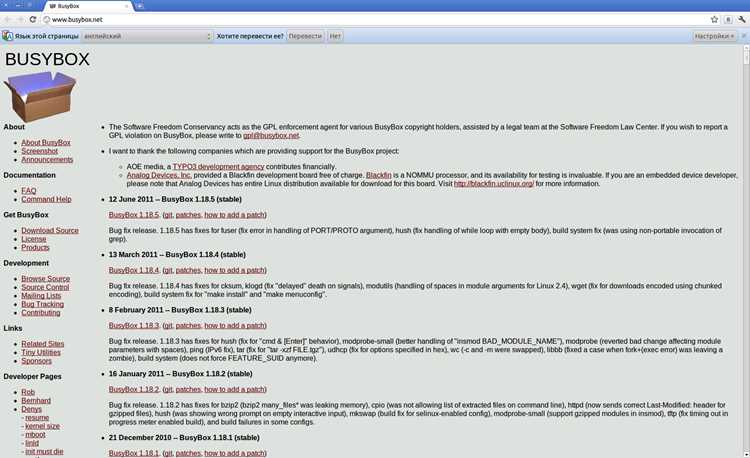Screen dimensions: 750x458
Task: Bookmark this page with the star icon
Action: [x=715, y=20]
